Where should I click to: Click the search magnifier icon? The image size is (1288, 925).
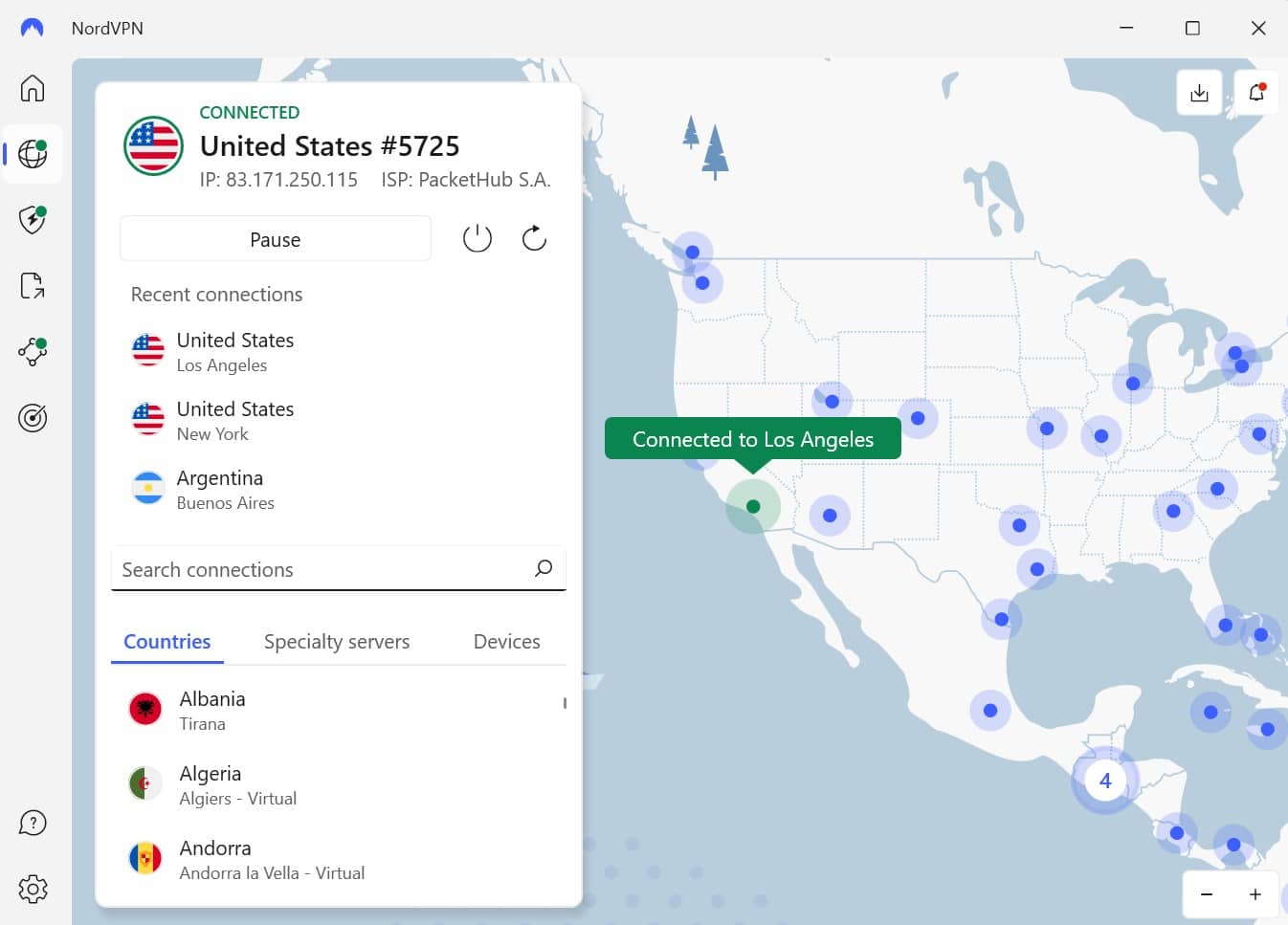(x=544, y=568)
